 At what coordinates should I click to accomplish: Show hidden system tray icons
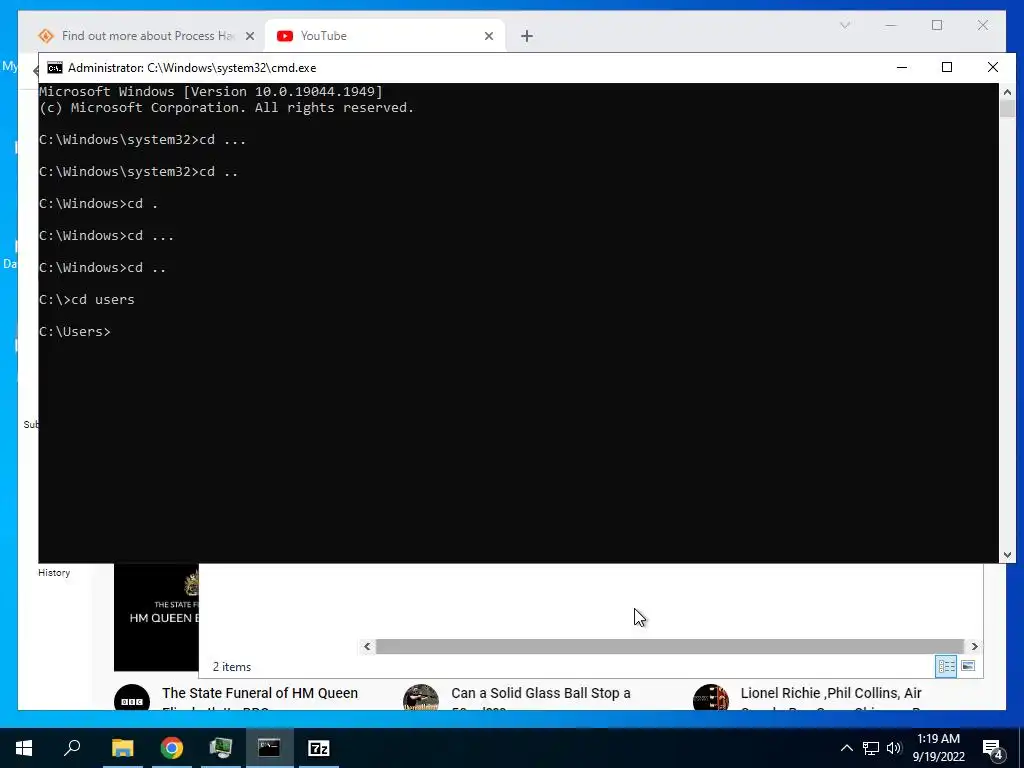pyautogui.click(x=846, y=748)
